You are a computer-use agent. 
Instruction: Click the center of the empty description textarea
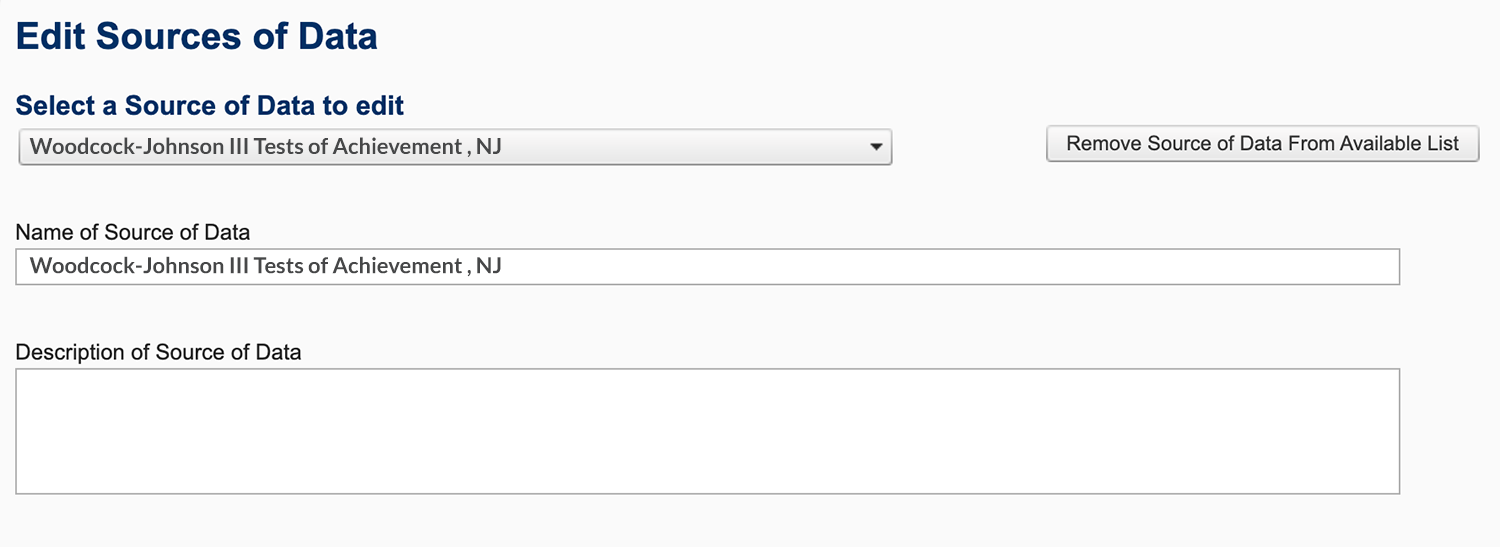tap(707, 431)
